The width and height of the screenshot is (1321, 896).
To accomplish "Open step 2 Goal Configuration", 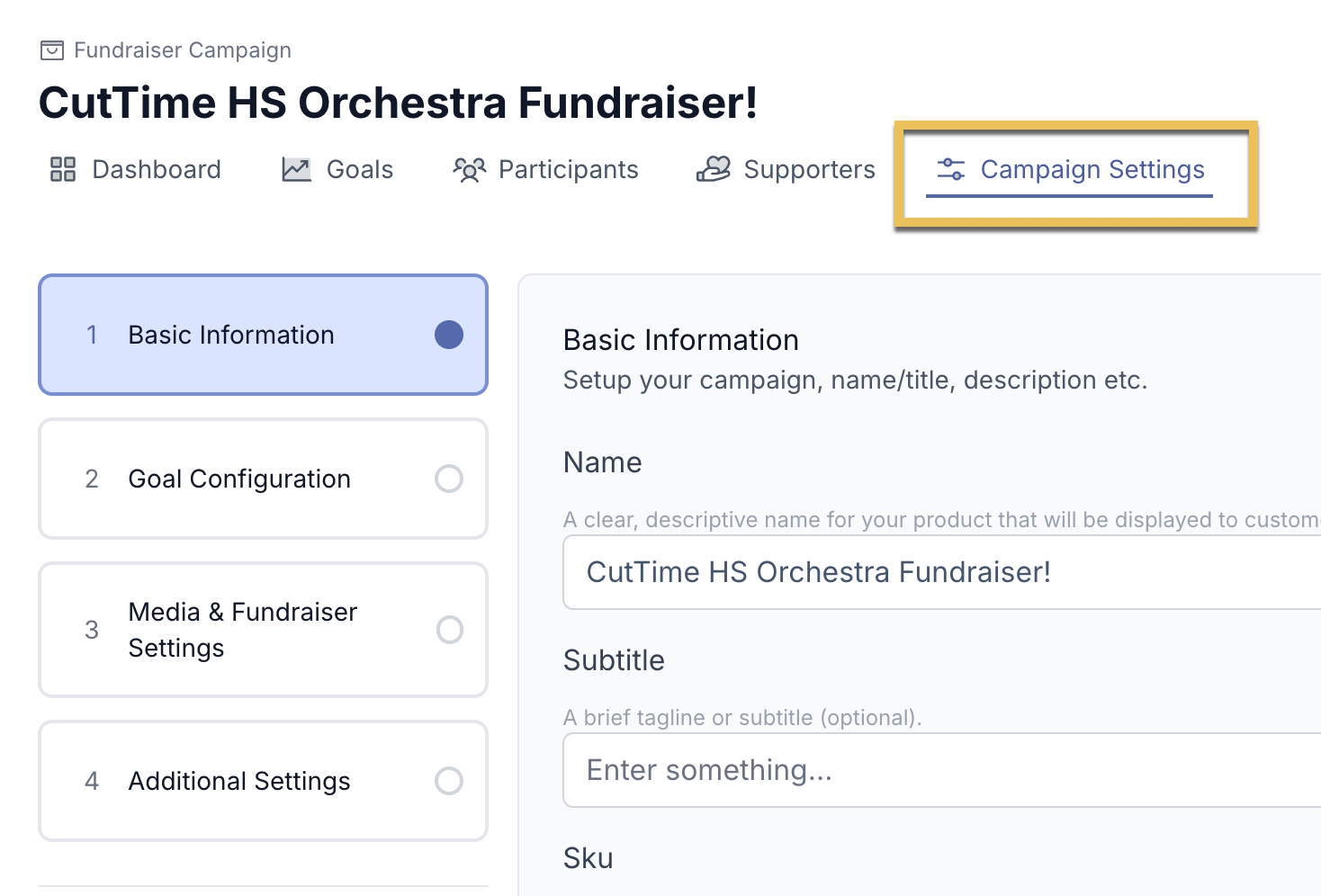I will 264,479.
